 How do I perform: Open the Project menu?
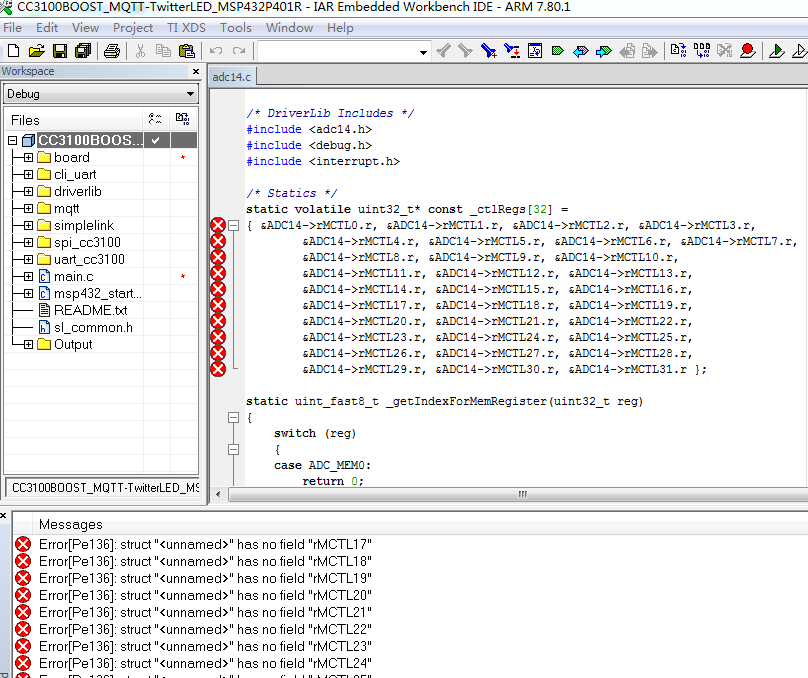[x=133, y=28]
